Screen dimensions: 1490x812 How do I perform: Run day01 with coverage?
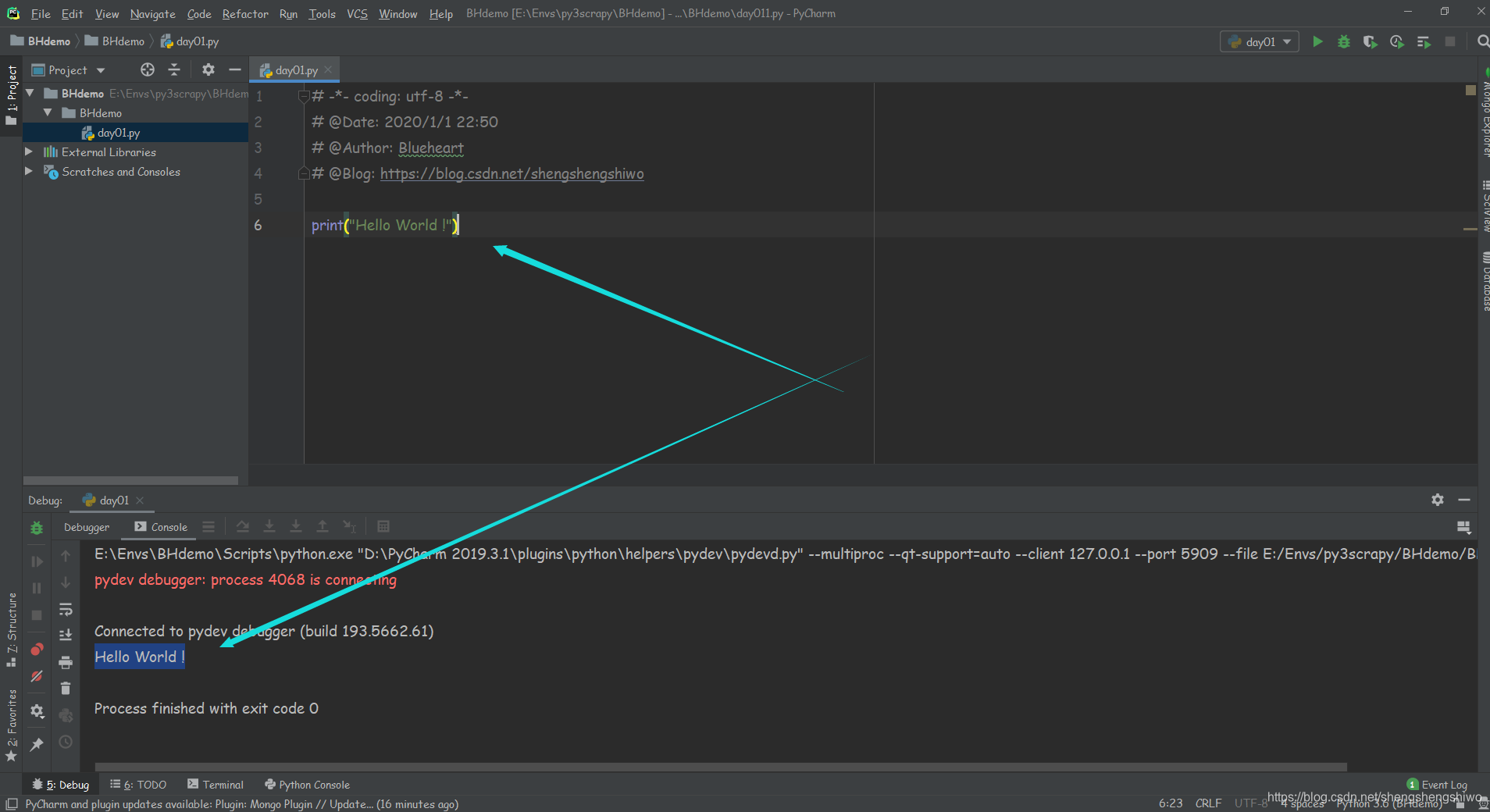[1371, 41]
